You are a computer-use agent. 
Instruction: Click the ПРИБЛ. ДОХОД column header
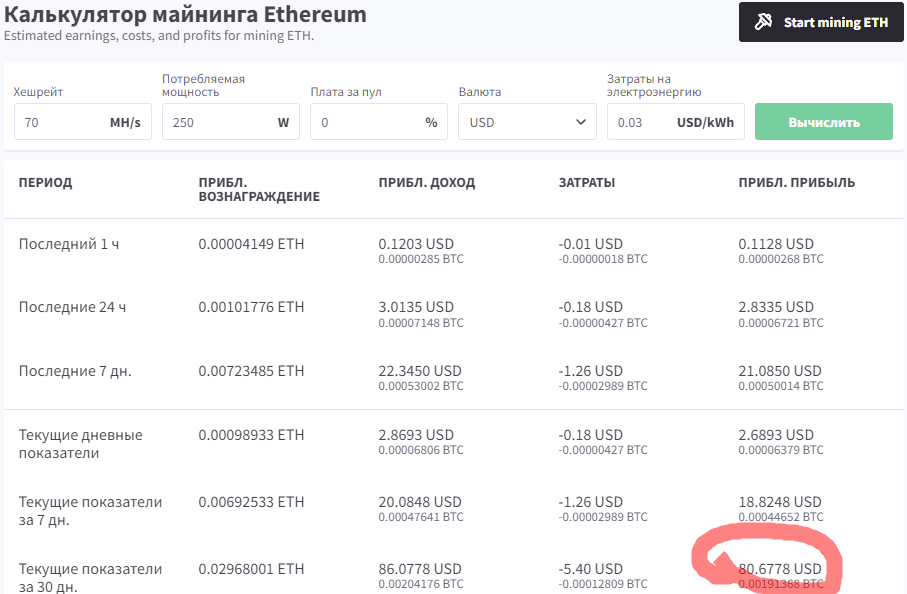[426, 183]
